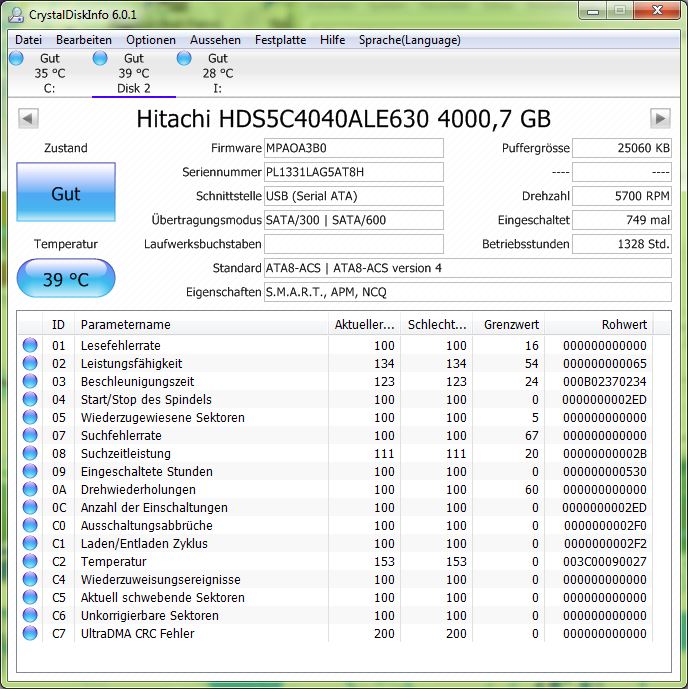Click the Schlecht... column header
This screenshot has width=688, height=689.
coord(437,325)
